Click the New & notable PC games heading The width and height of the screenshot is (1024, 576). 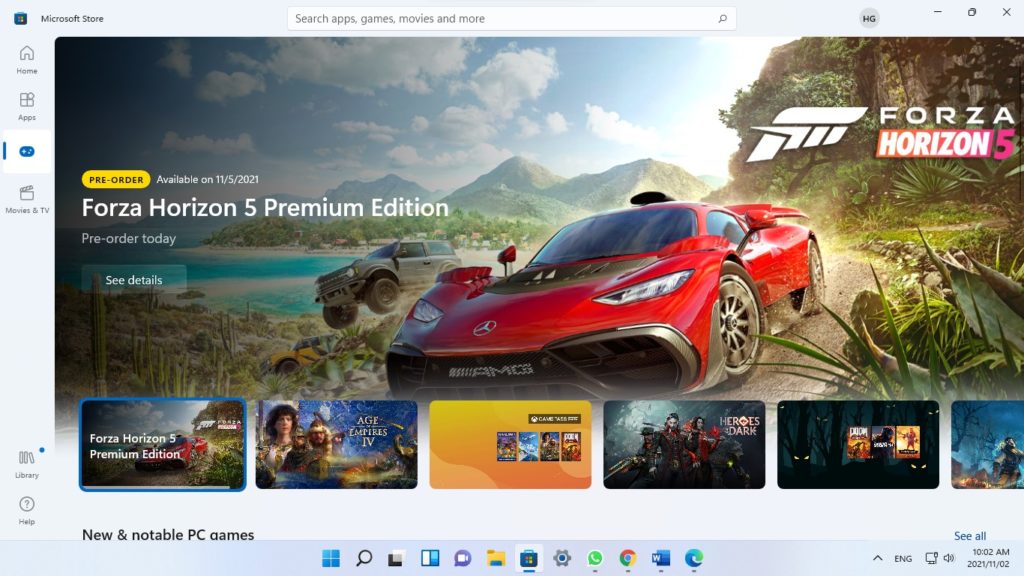pyautogui.click(x=168, y=534)
